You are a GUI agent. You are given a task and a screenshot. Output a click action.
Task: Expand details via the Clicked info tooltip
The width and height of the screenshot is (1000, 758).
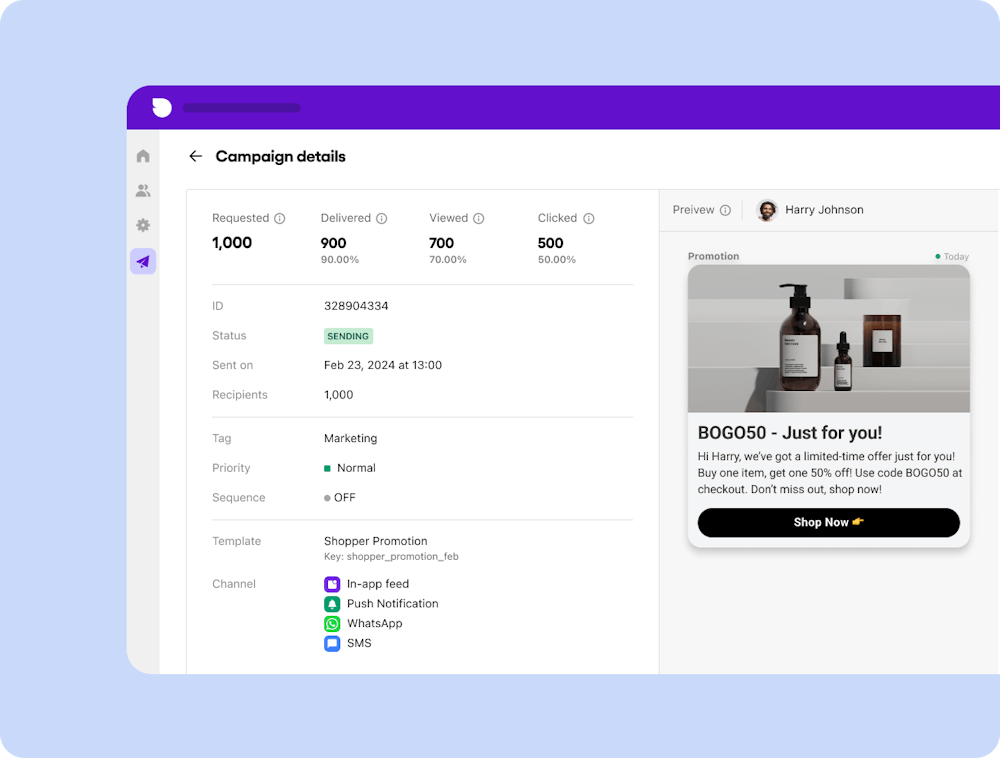coord(589,217)
